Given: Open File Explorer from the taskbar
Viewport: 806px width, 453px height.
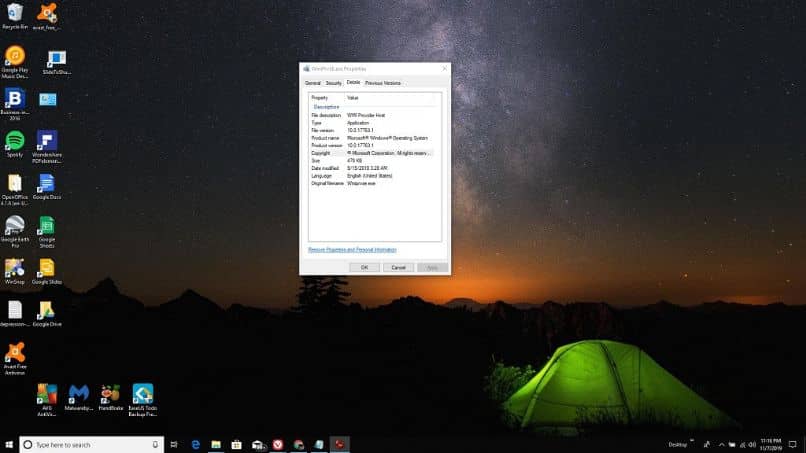Looking at the screenshot, I should click(x=216, y=444).
